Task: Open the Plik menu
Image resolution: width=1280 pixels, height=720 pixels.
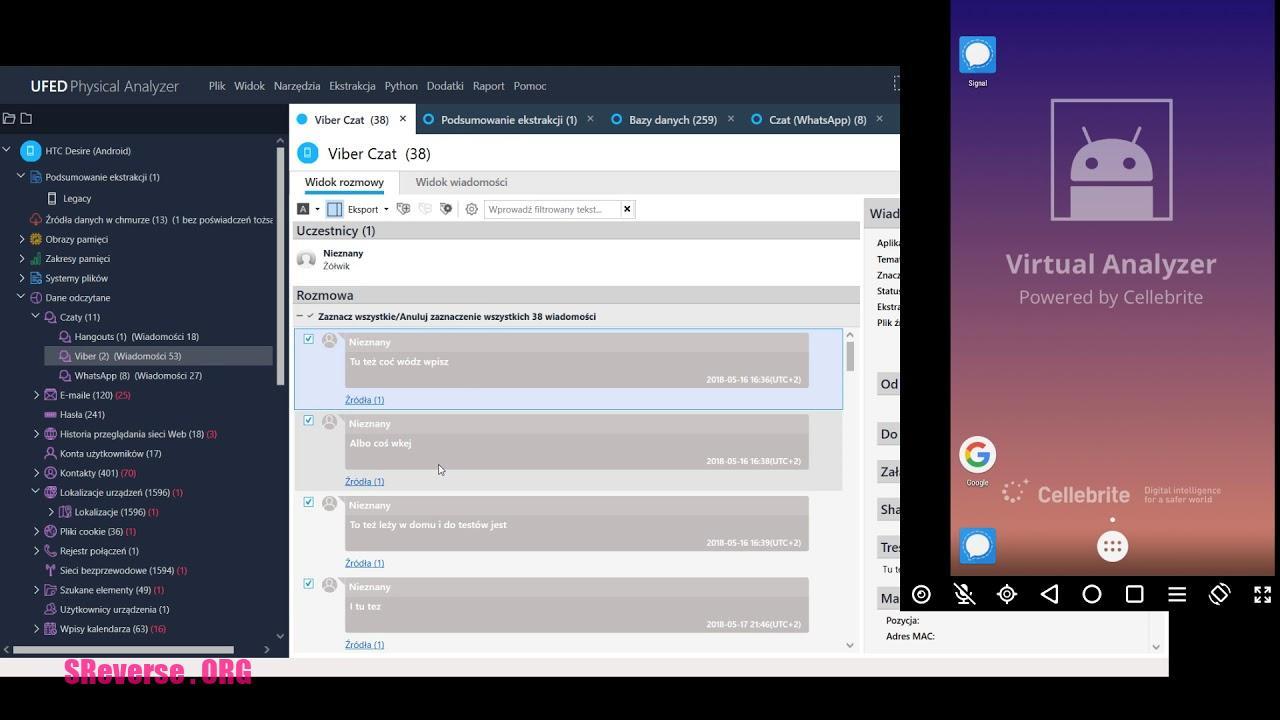Action: [x=217, y=86]
